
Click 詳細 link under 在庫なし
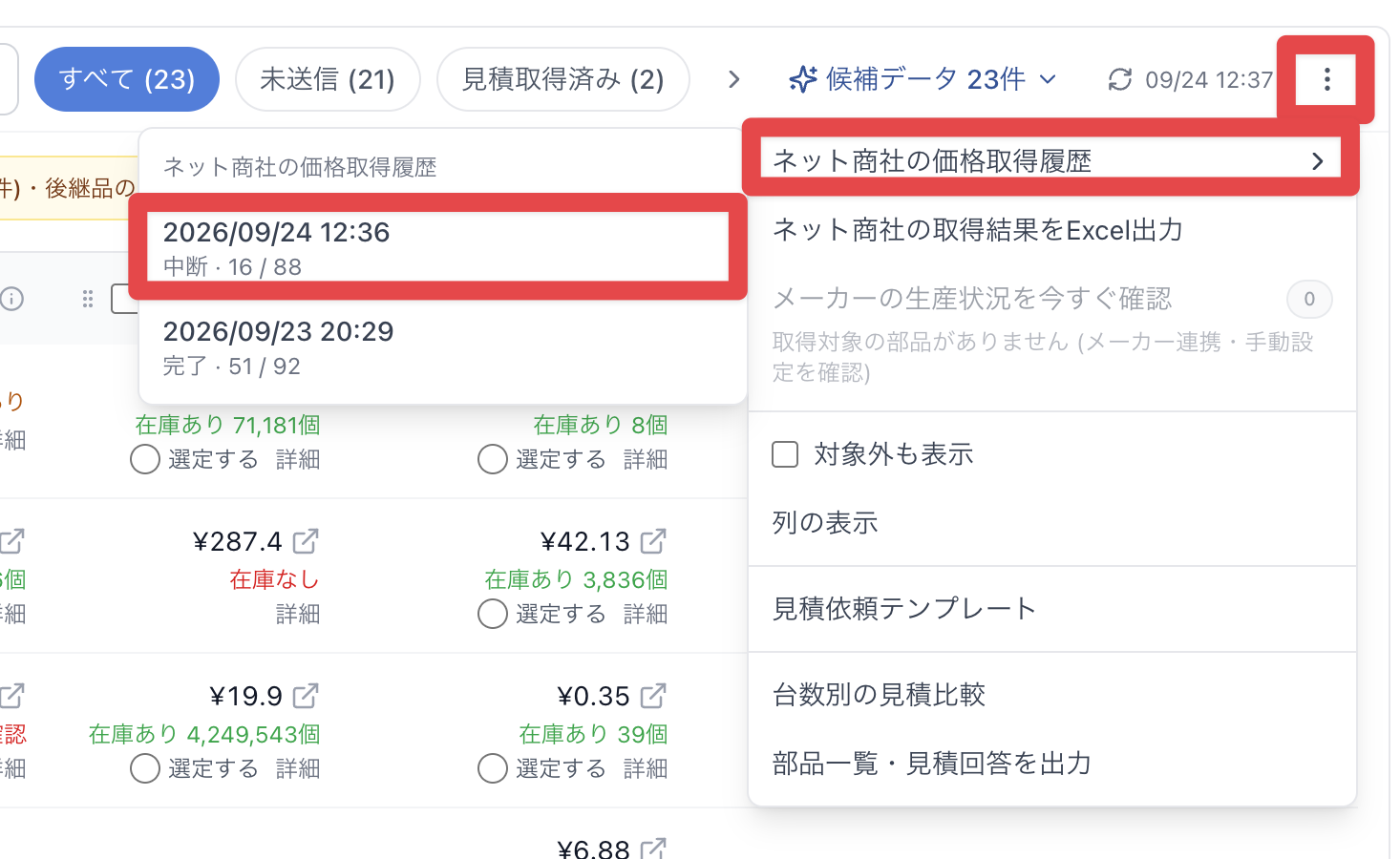point(298,614)
